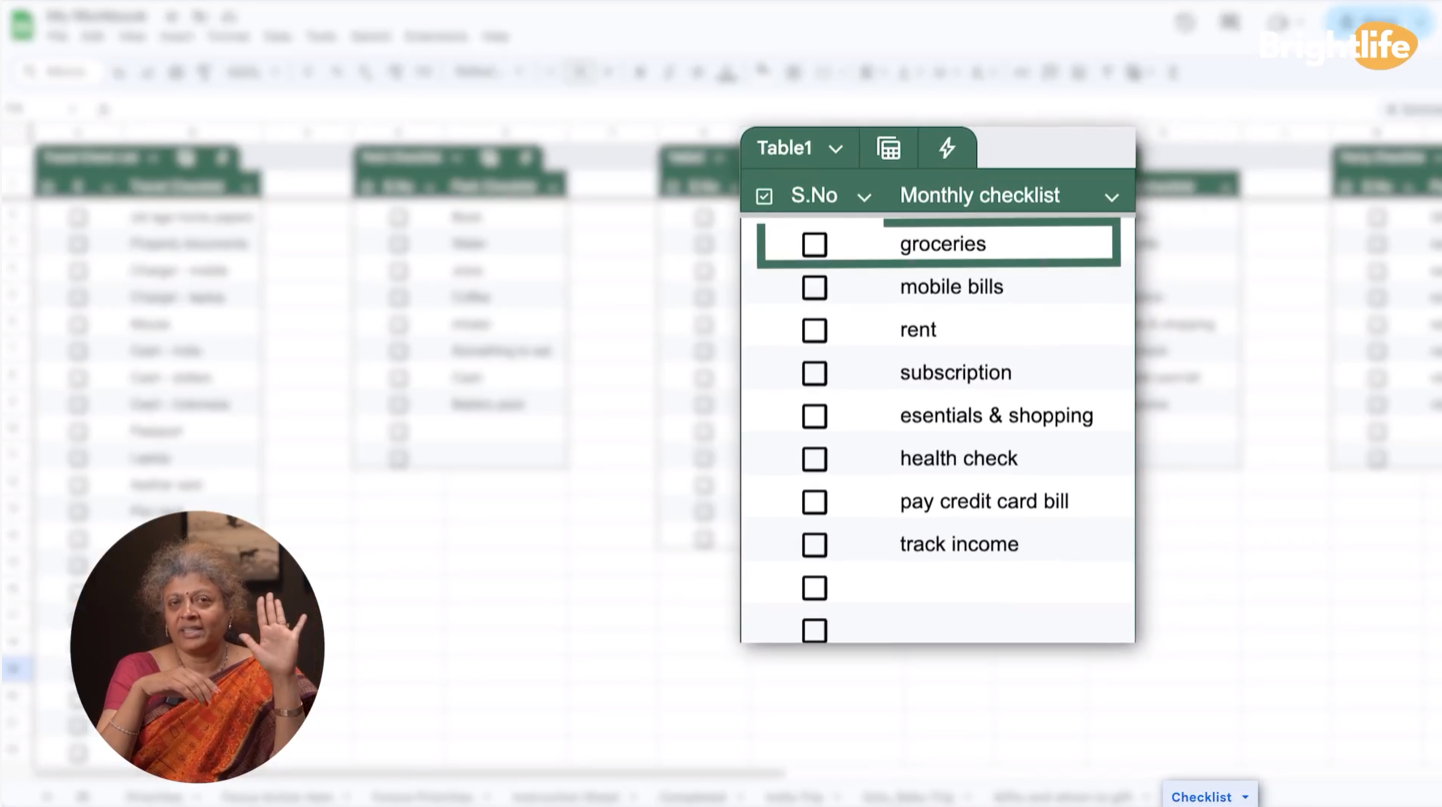Switch to the Checklist sheet tab
Viewport: 1442px width, 807px height.
coord(1201,797)
